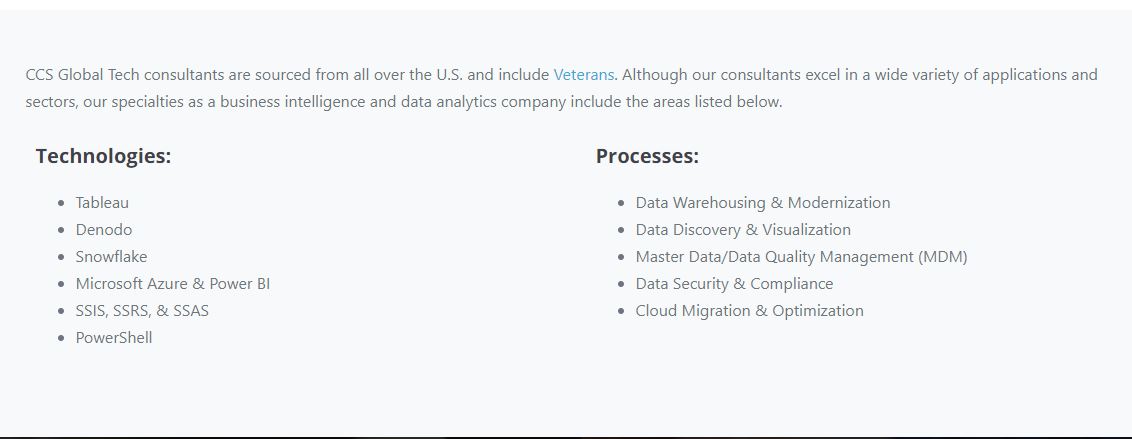
Task: Click Data Discovery & Visualization item
Action: [x=743, y=230]
